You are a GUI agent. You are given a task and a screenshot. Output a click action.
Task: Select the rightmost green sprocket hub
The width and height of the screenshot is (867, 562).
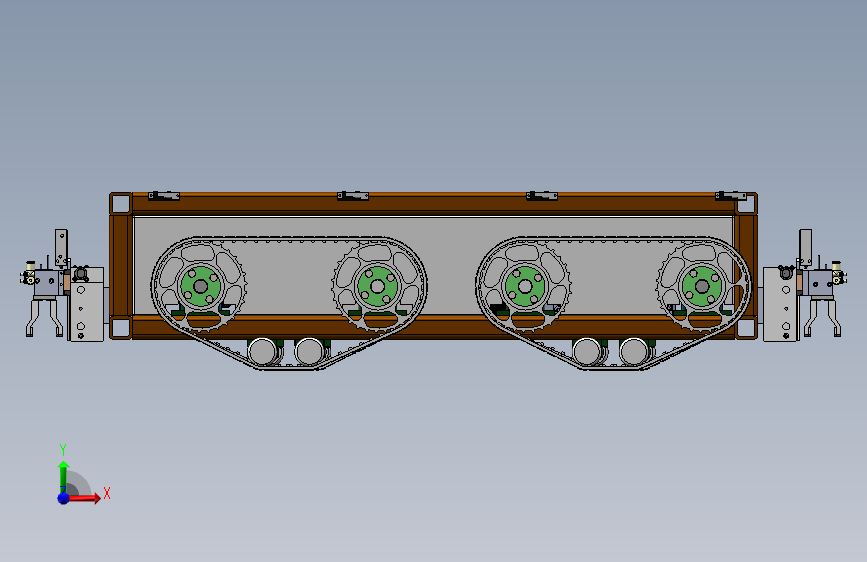(702, 286)
